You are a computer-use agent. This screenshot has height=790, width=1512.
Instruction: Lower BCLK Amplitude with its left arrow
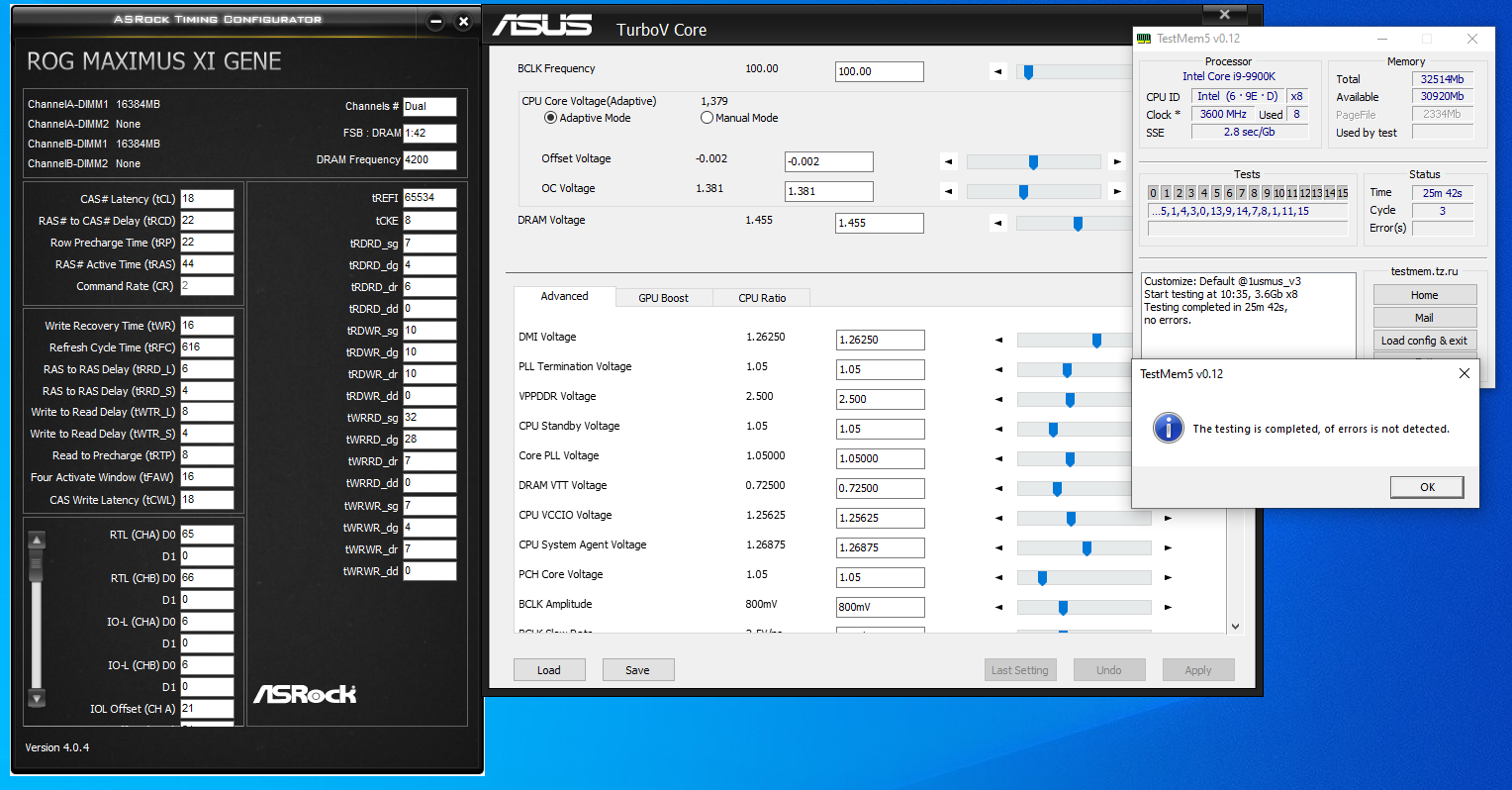click(999, 608)
